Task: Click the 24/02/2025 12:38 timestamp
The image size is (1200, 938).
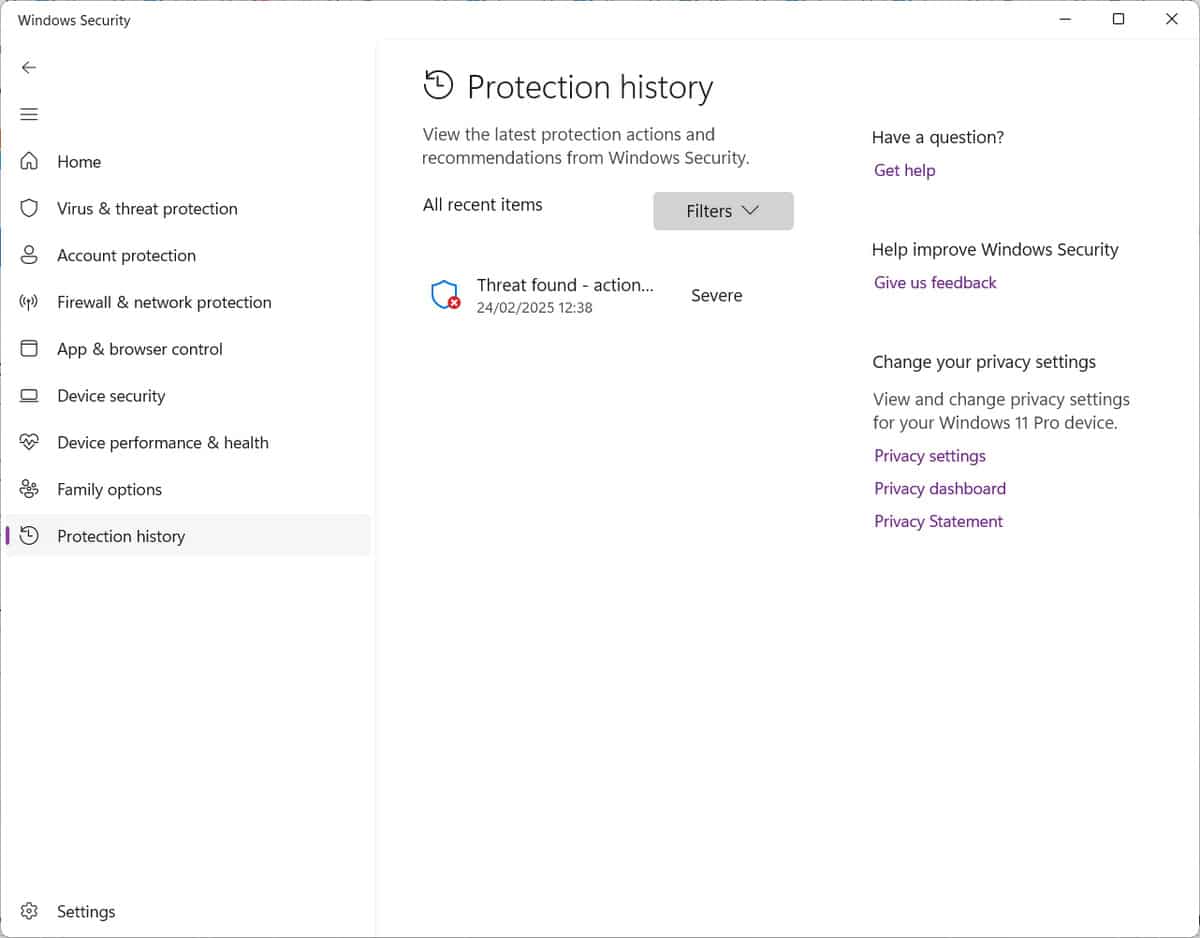Action: [534, 307]
